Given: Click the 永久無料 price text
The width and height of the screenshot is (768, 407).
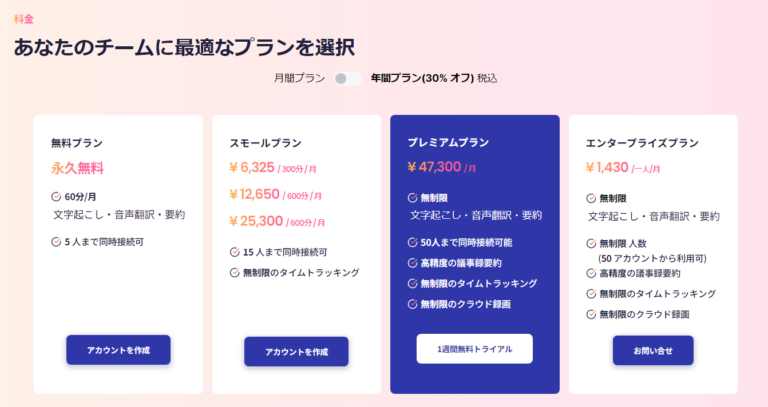Looking at the screenshot, I should point(77,168).
